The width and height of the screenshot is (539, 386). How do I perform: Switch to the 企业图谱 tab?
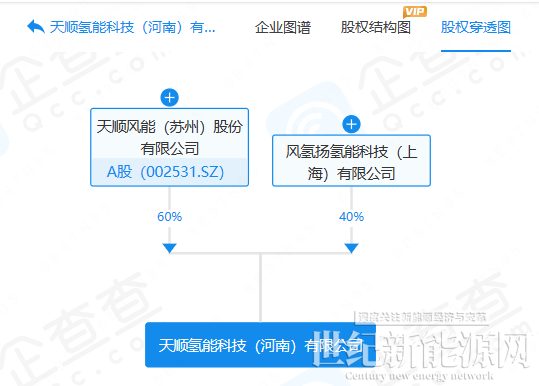click(283, 27)
